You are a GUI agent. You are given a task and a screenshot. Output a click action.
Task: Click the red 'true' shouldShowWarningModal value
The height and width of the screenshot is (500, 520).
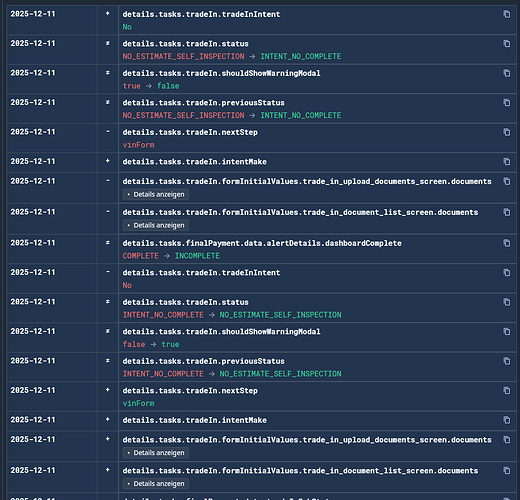(x=132, y=86)
